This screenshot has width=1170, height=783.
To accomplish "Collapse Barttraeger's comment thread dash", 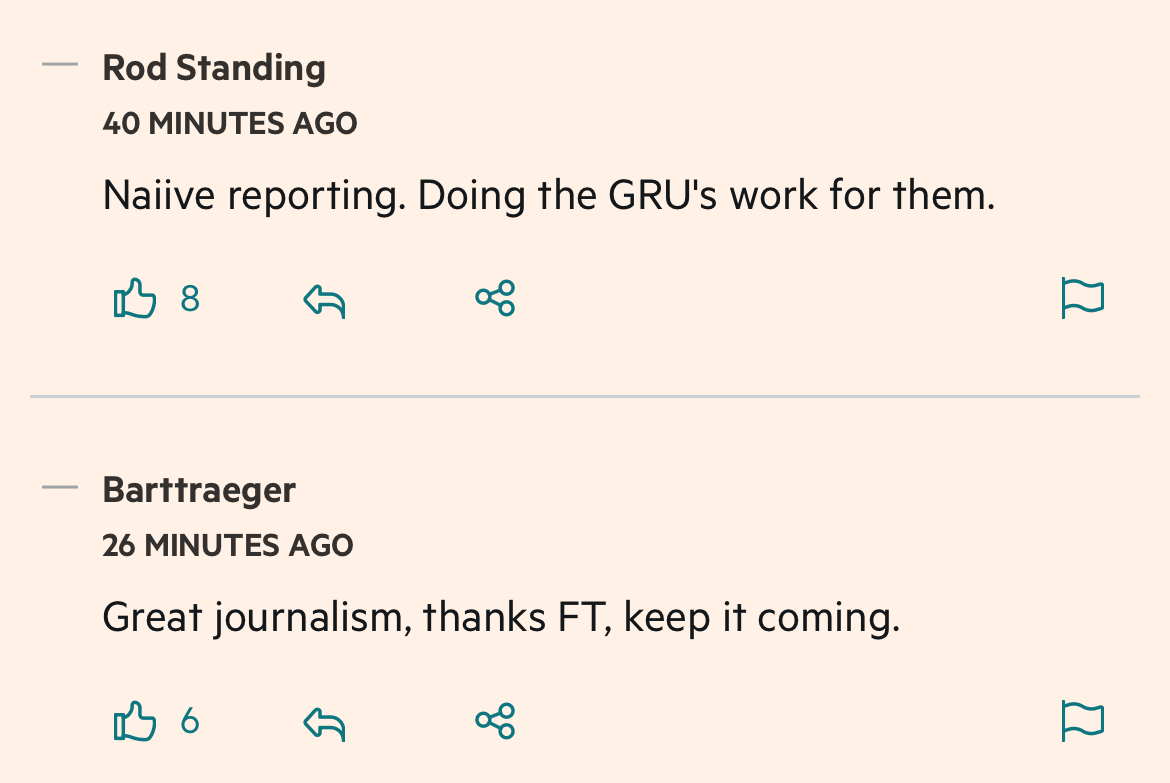I will tap(60, 488).
